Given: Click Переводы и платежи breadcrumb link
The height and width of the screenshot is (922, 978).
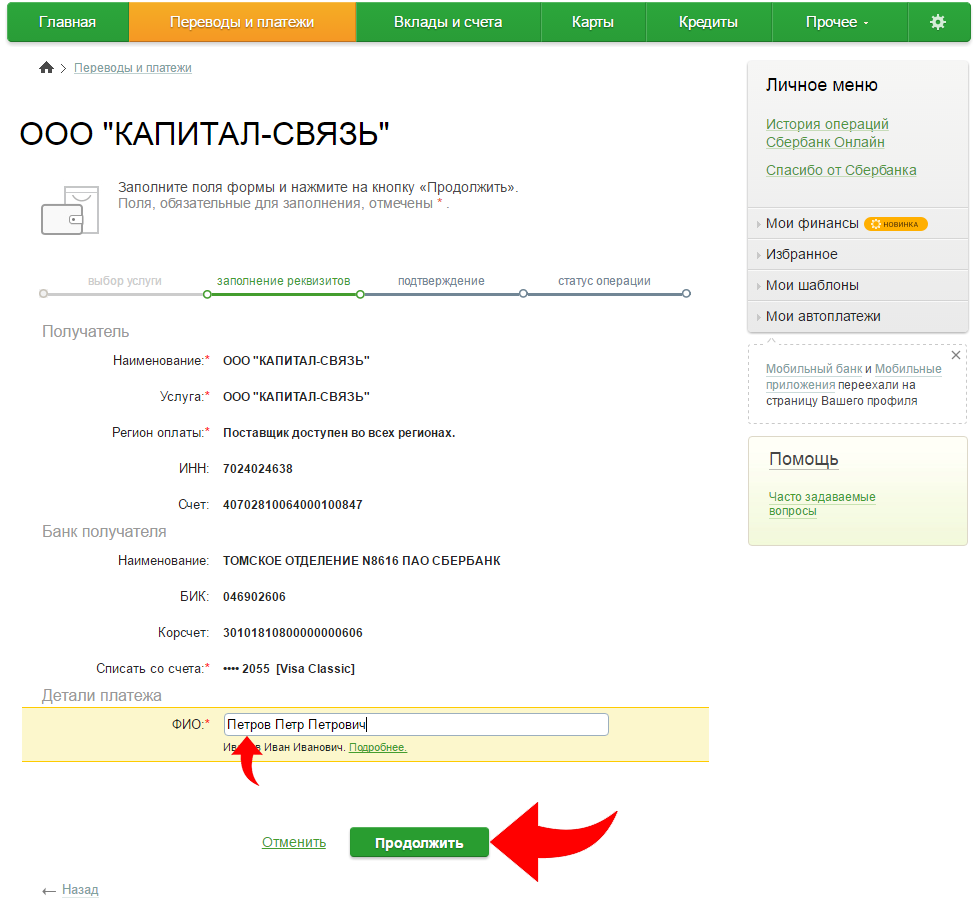Looking at the screenshot, I should (133, 68).
